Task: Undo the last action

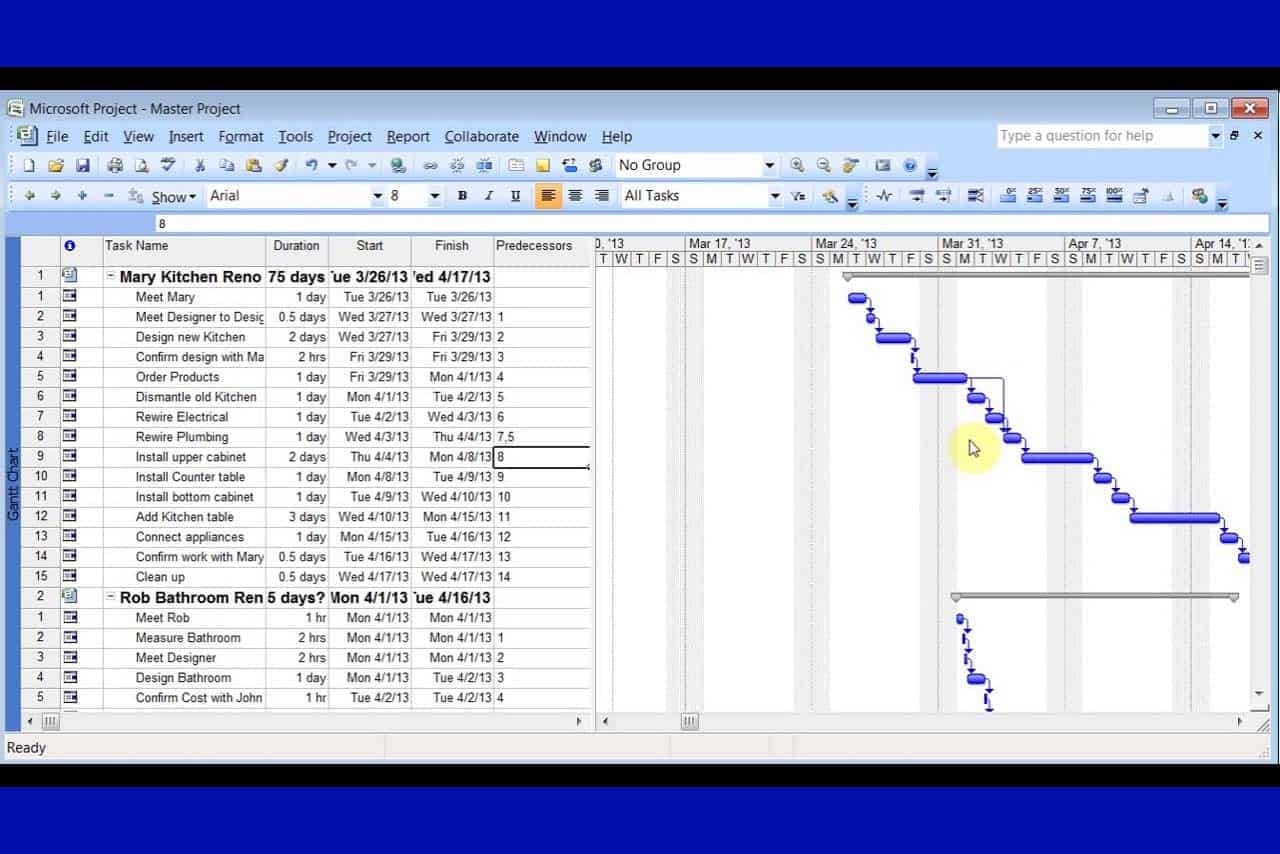Action: 312,166
